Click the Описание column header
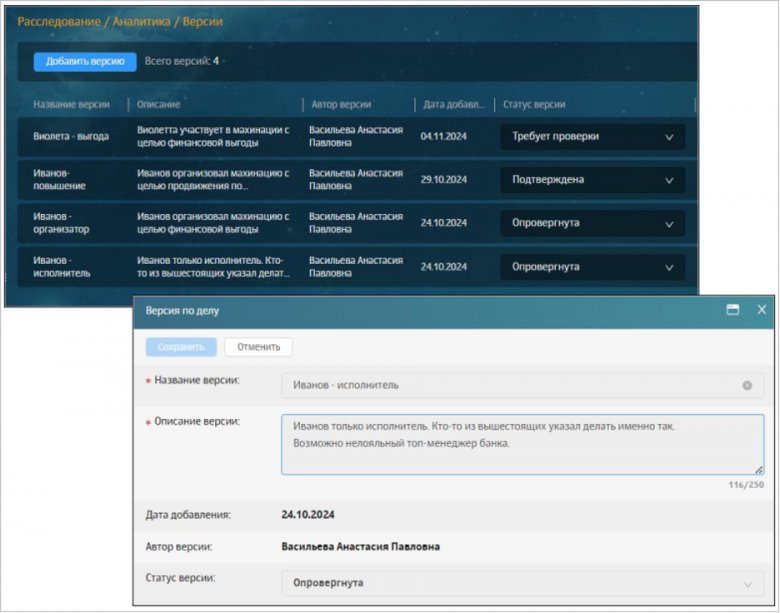Screen dimensions: 780x613 (x=159, y=104)
